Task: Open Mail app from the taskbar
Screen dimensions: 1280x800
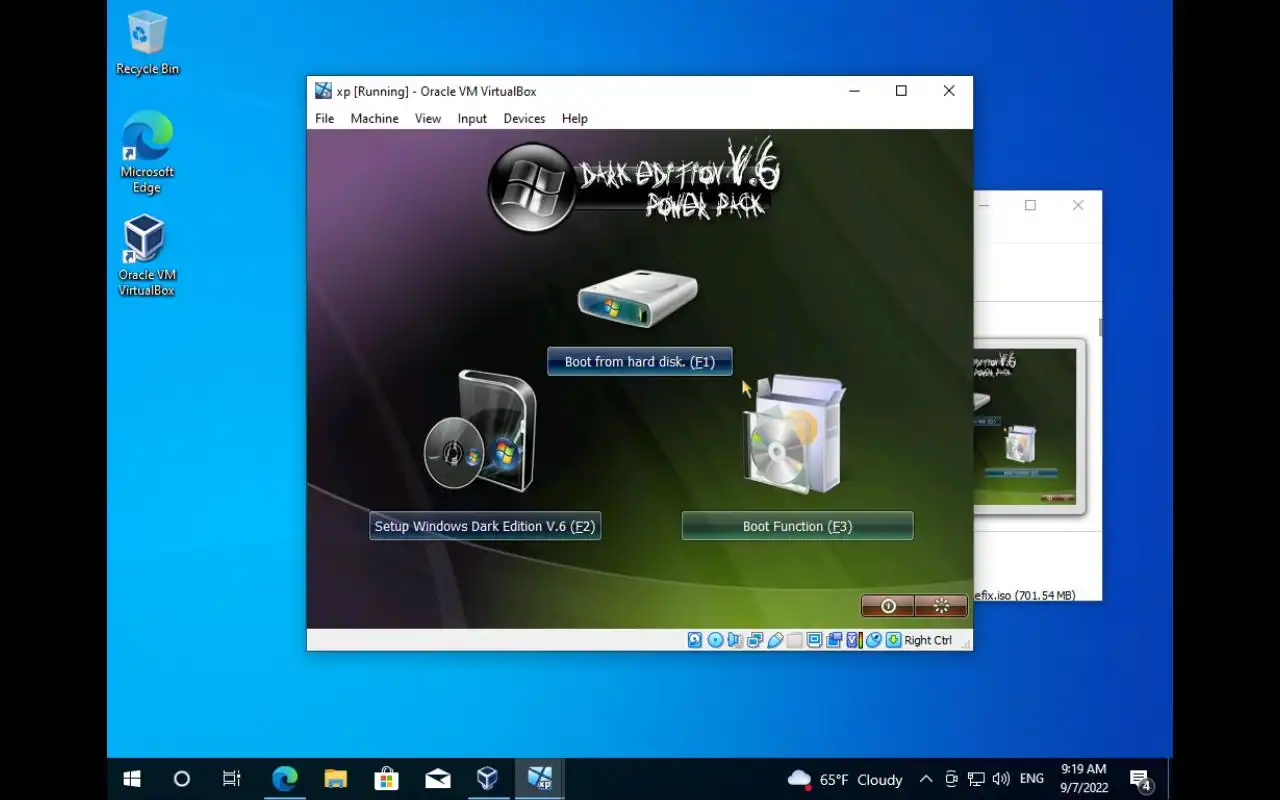Action: (437, 779)
